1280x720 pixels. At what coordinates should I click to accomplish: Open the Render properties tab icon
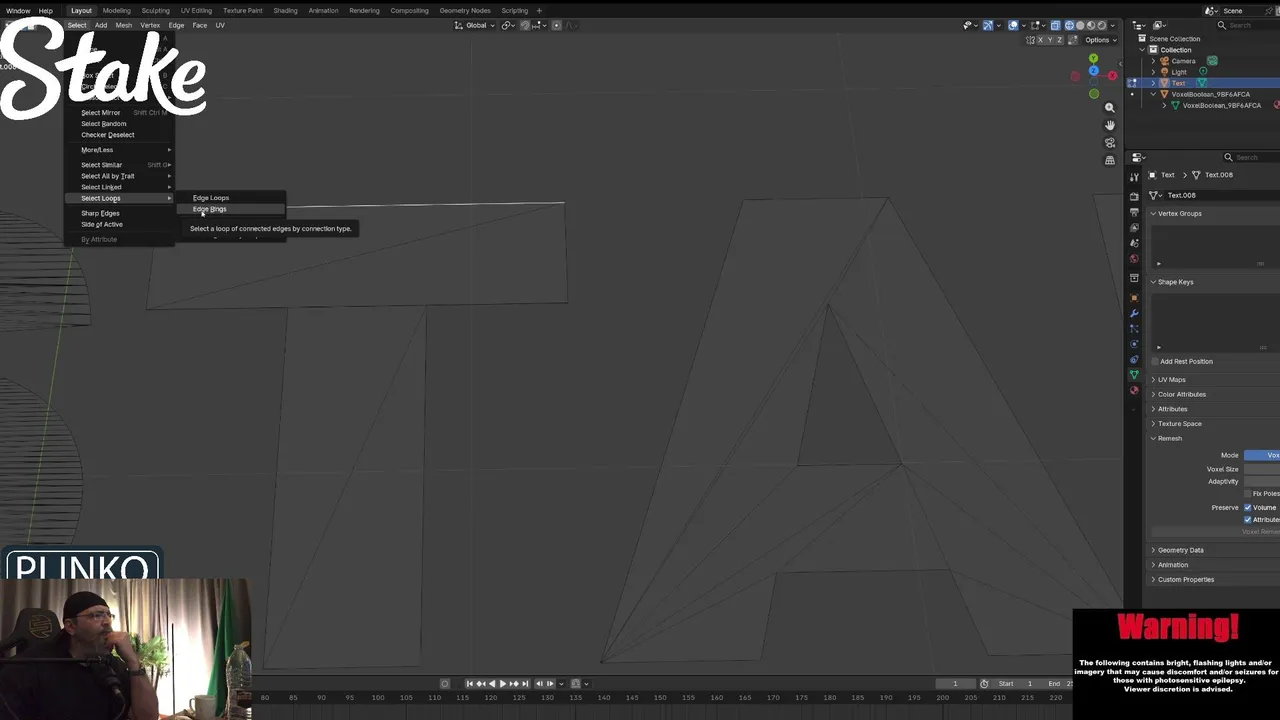(x=1134, y=196)
